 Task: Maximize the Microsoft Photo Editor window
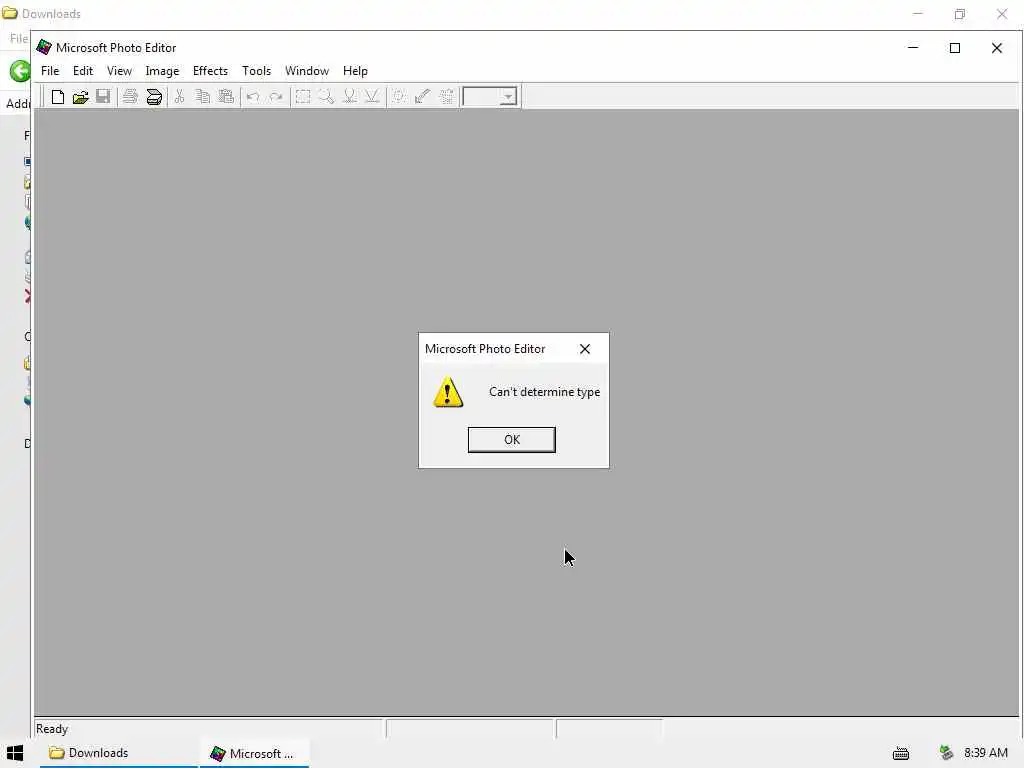[x=955, y=48]
